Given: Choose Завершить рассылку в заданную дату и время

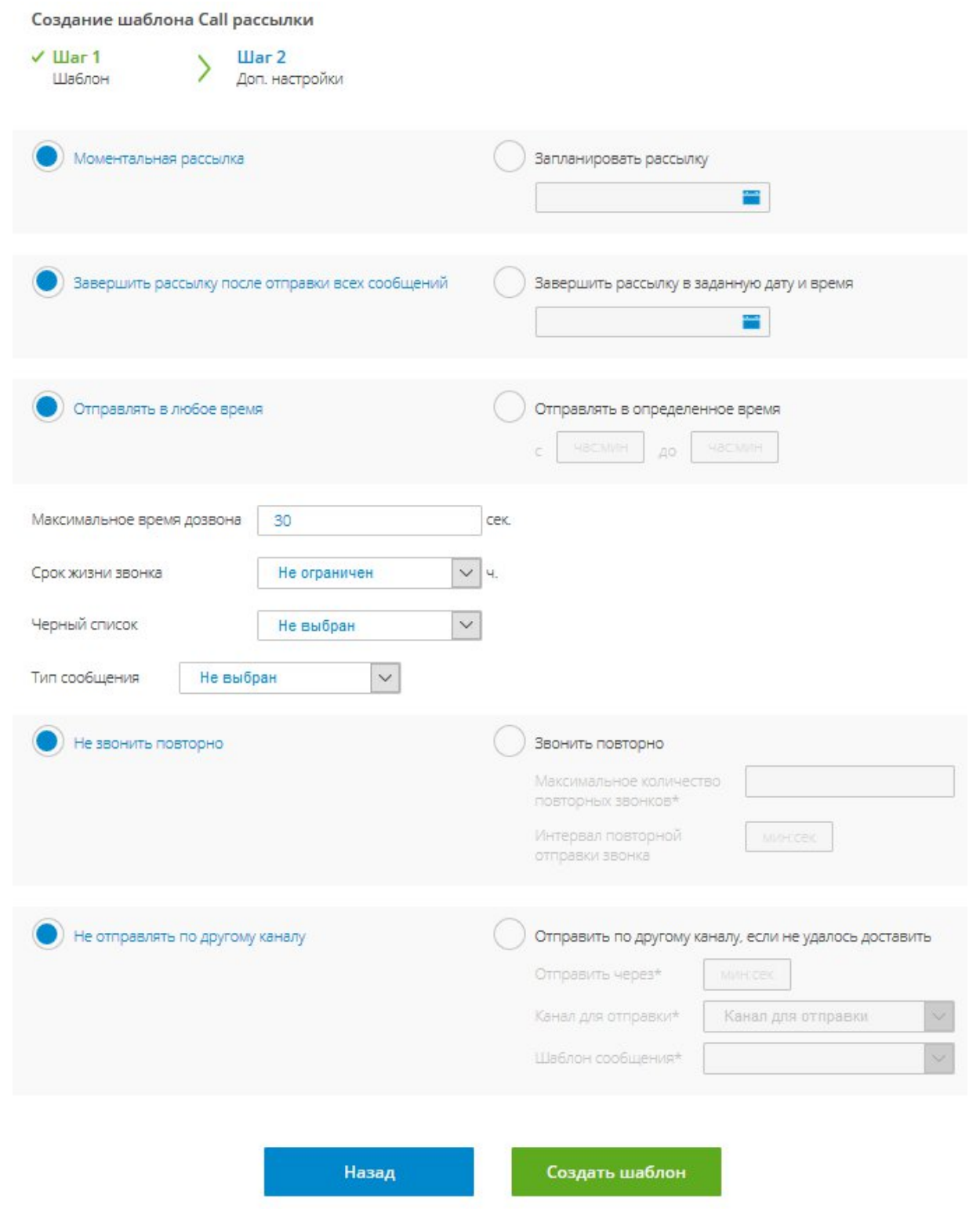Looking at the screenshot, I should click(509, 282).
